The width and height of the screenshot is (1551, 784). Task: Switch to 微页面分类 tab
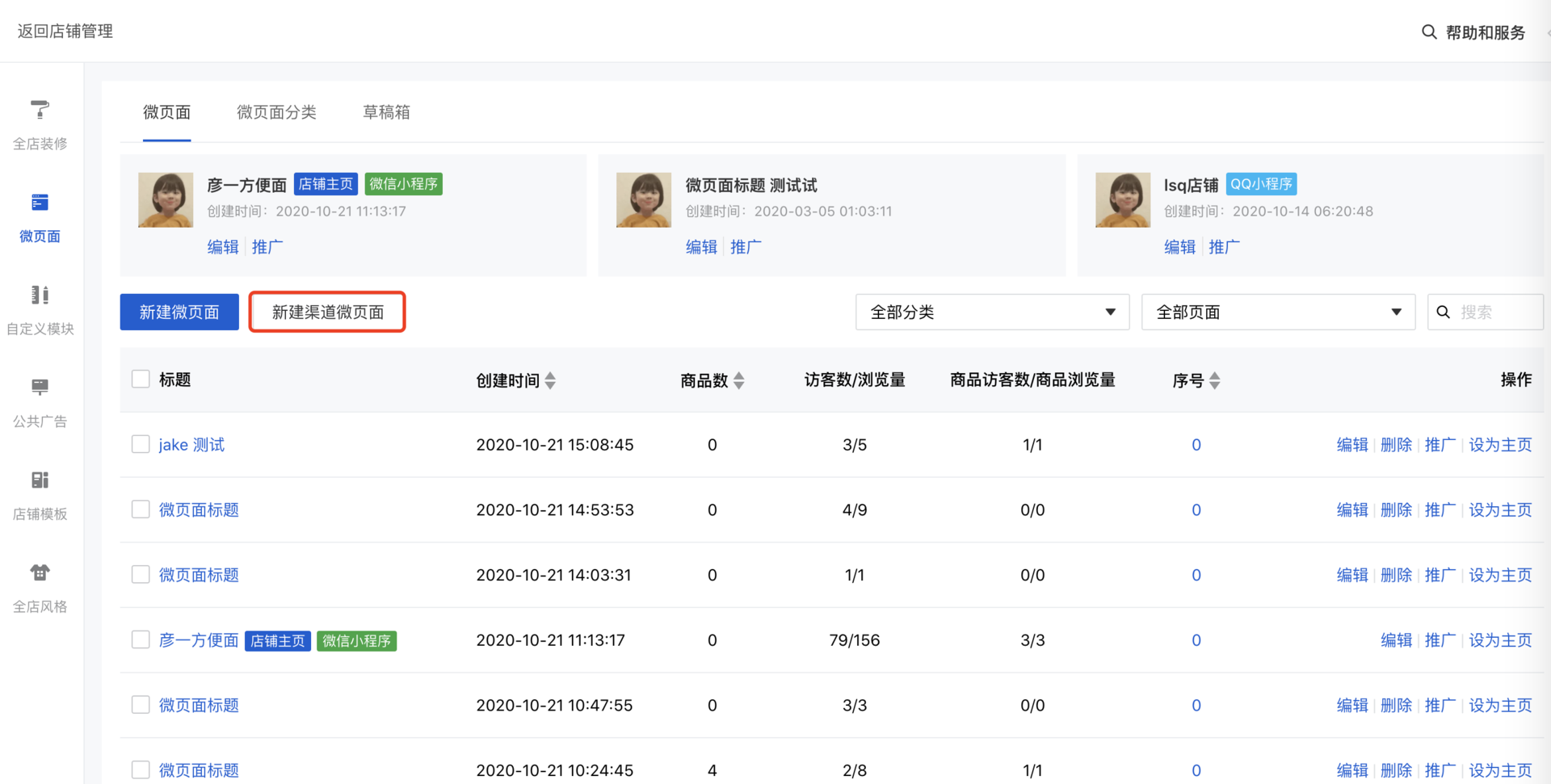276,112
